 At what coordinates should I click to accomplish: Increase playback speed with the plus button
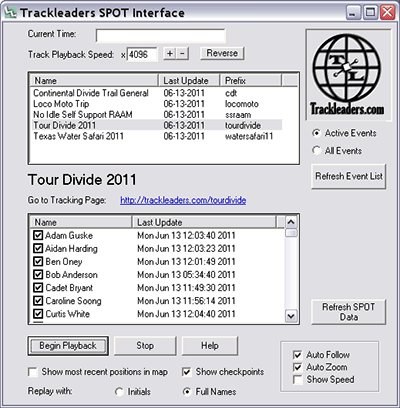(170, 53)
